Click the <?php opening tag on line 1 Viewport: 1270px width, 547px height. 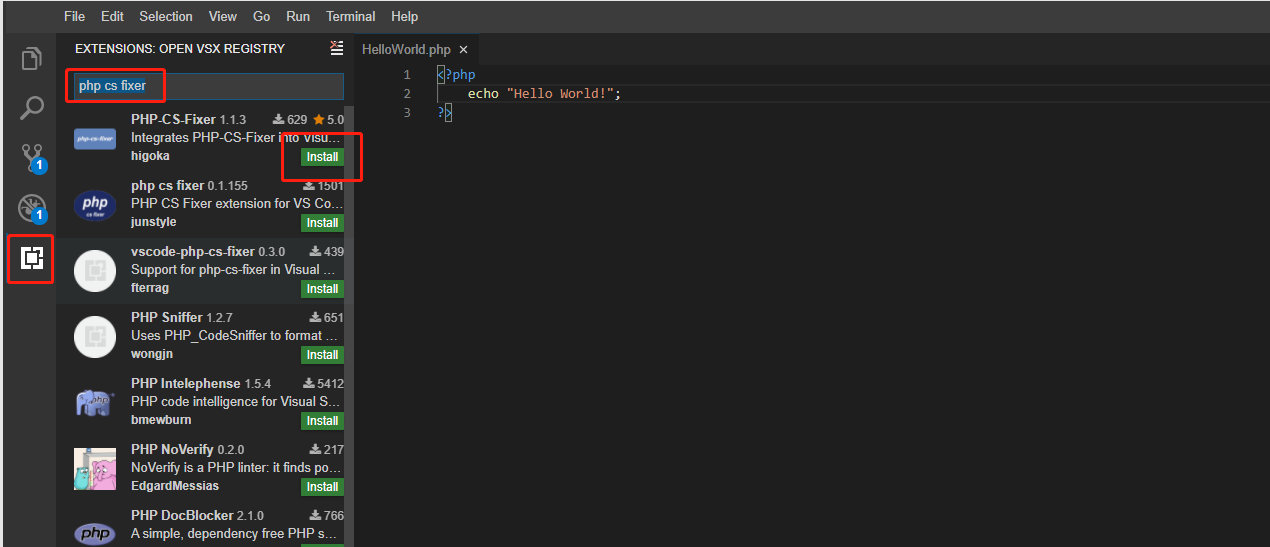coord(456,75)
